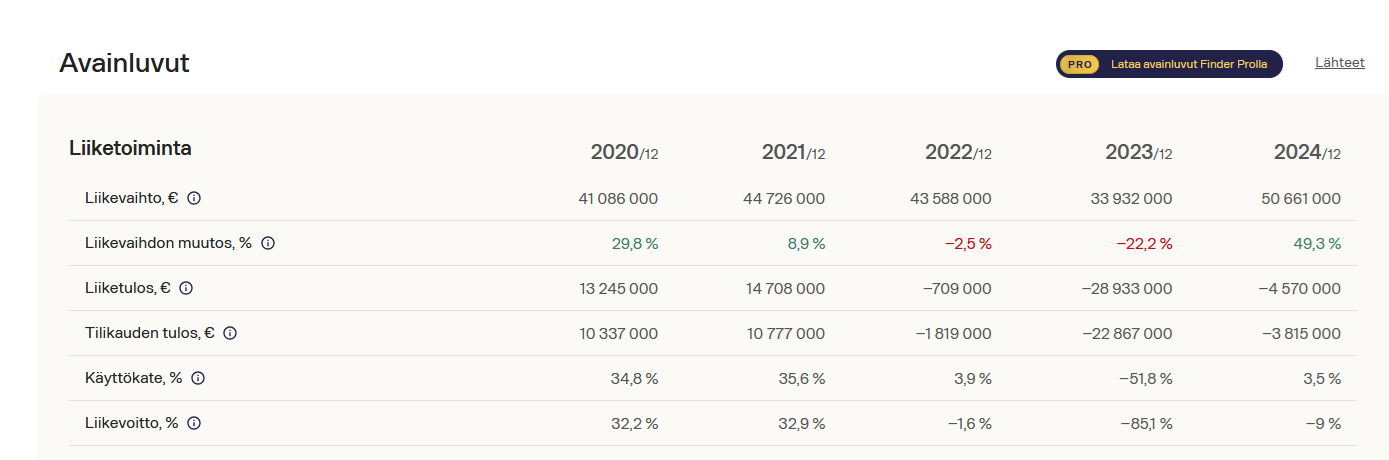This screenshot has width=1389, height=460.
Task: Open the Lähteet link
Action: (1339, 62)
